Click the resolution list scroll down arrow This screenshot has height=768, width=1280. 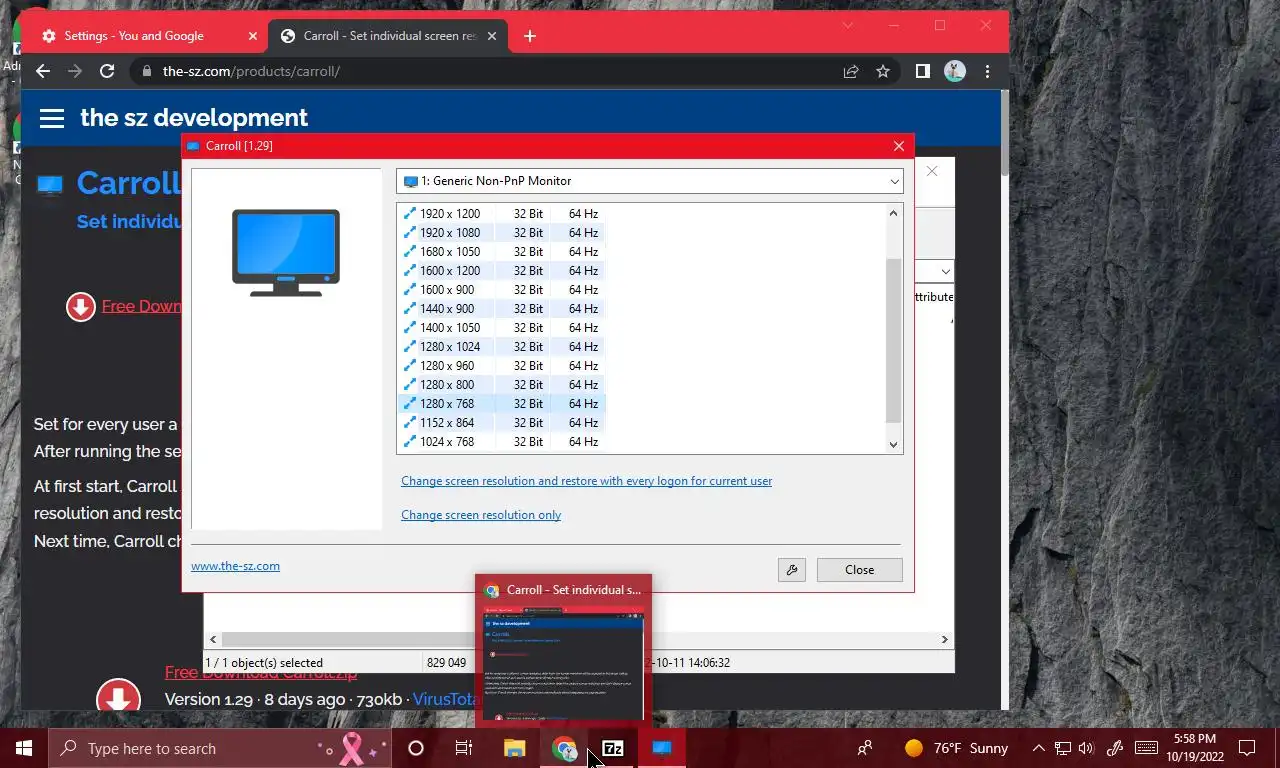tap(893, 444)
